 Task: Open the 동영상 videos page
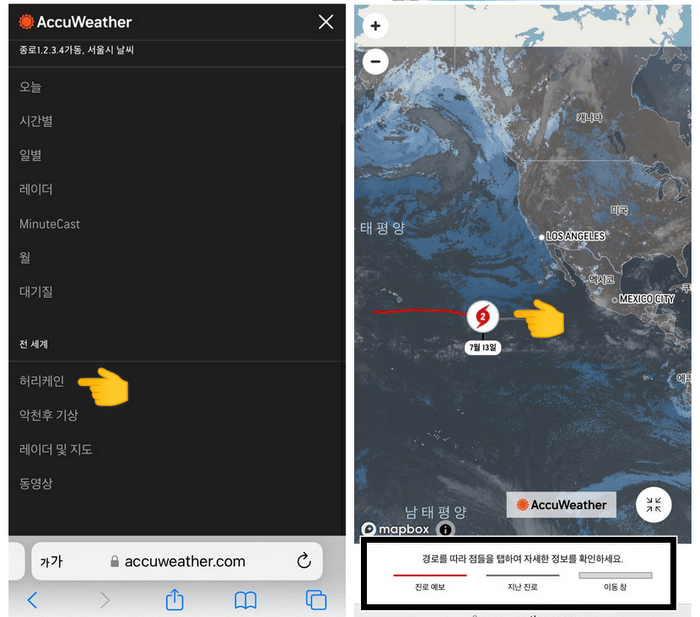[36, 483]
